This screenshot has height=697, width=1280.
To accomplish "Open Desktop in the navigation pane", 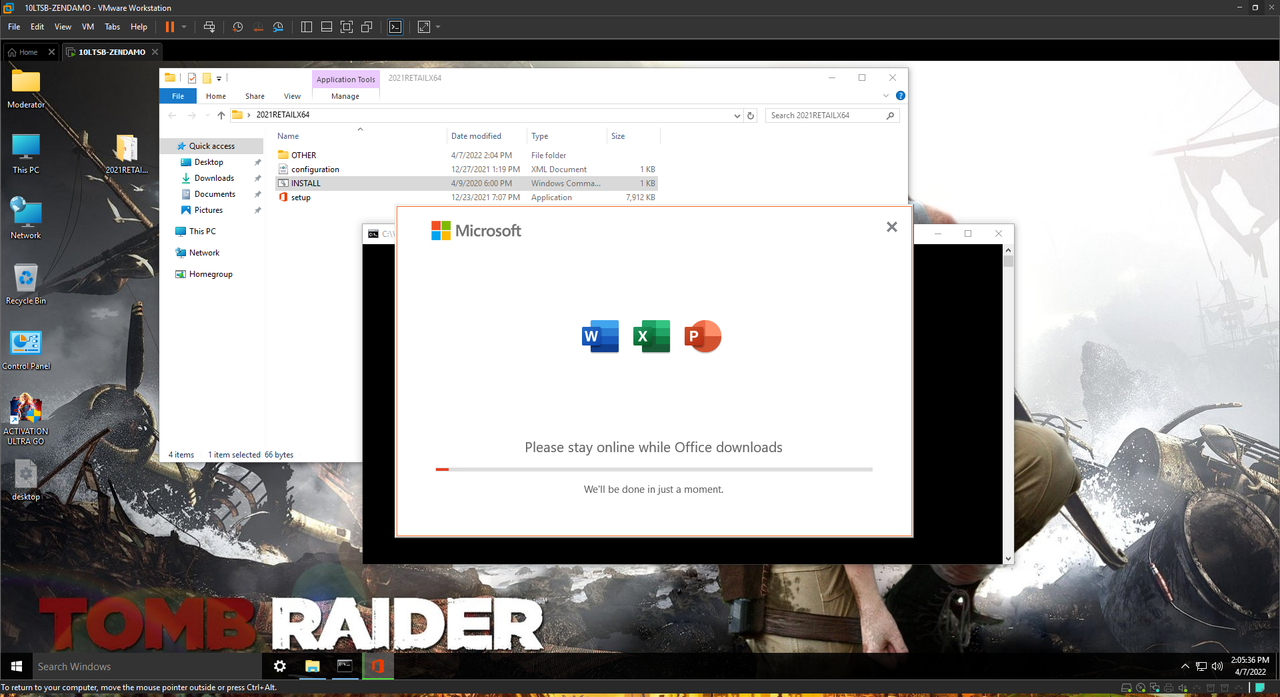I will [208, 162].
